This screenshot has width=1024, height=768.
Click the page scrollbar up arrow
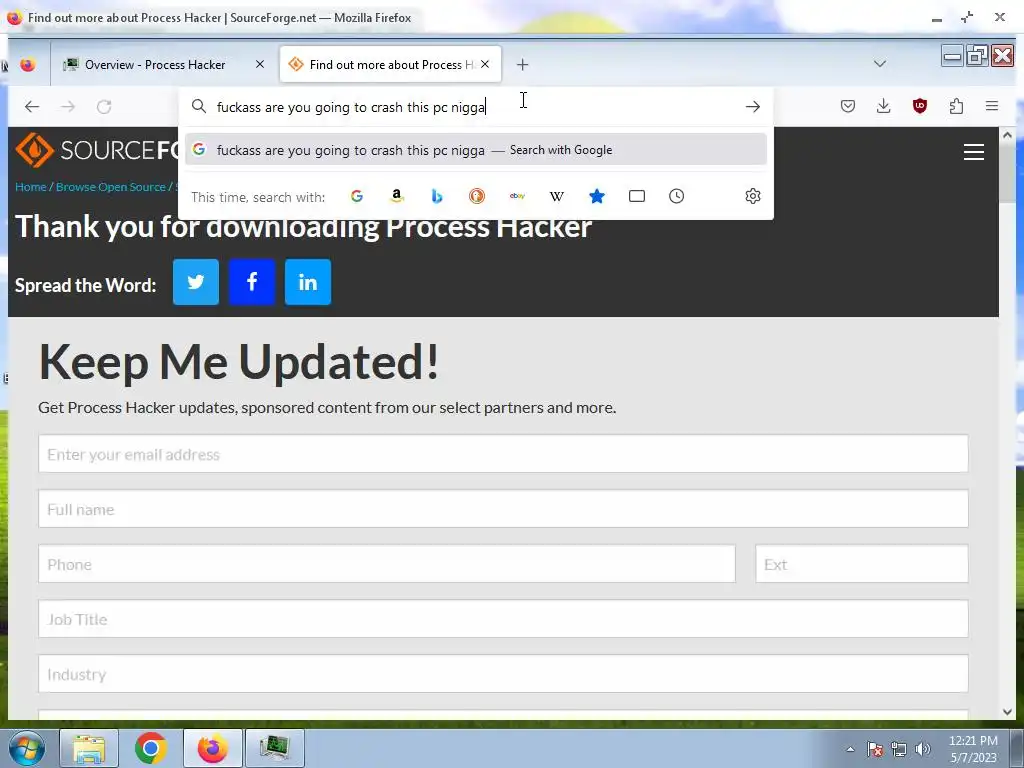(1007, 135)
